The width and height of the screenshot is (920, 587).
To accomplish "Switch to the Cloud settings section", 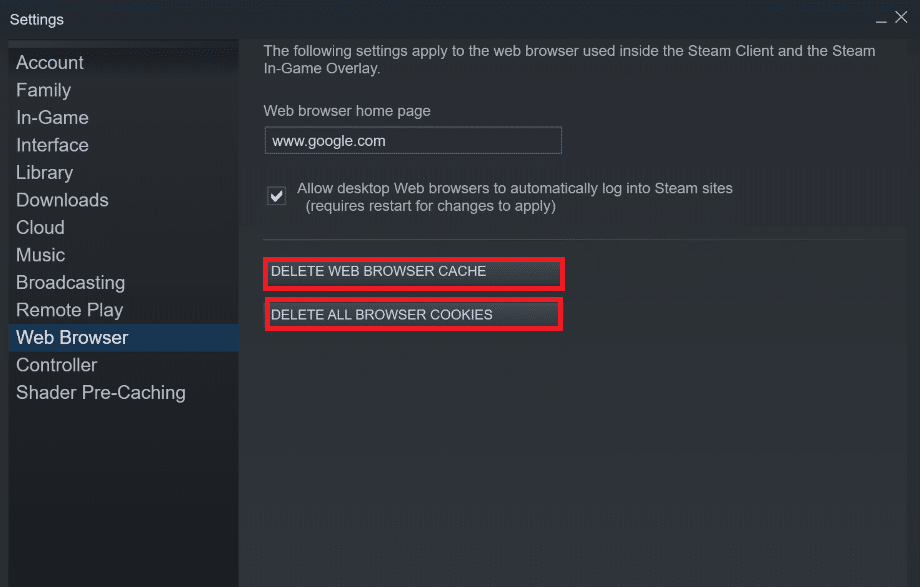I will click(x=40, y=228).
